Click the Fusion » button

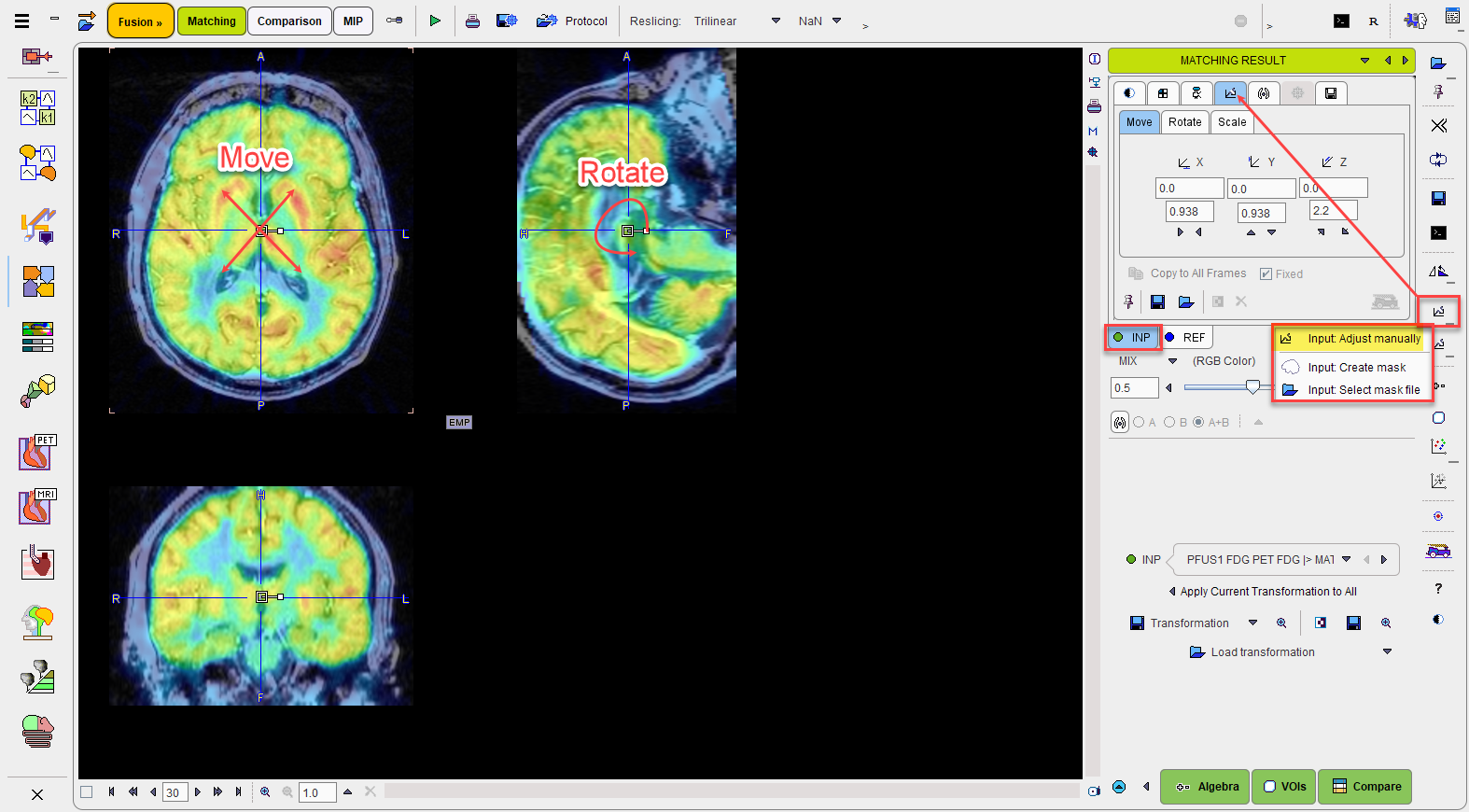141,21
